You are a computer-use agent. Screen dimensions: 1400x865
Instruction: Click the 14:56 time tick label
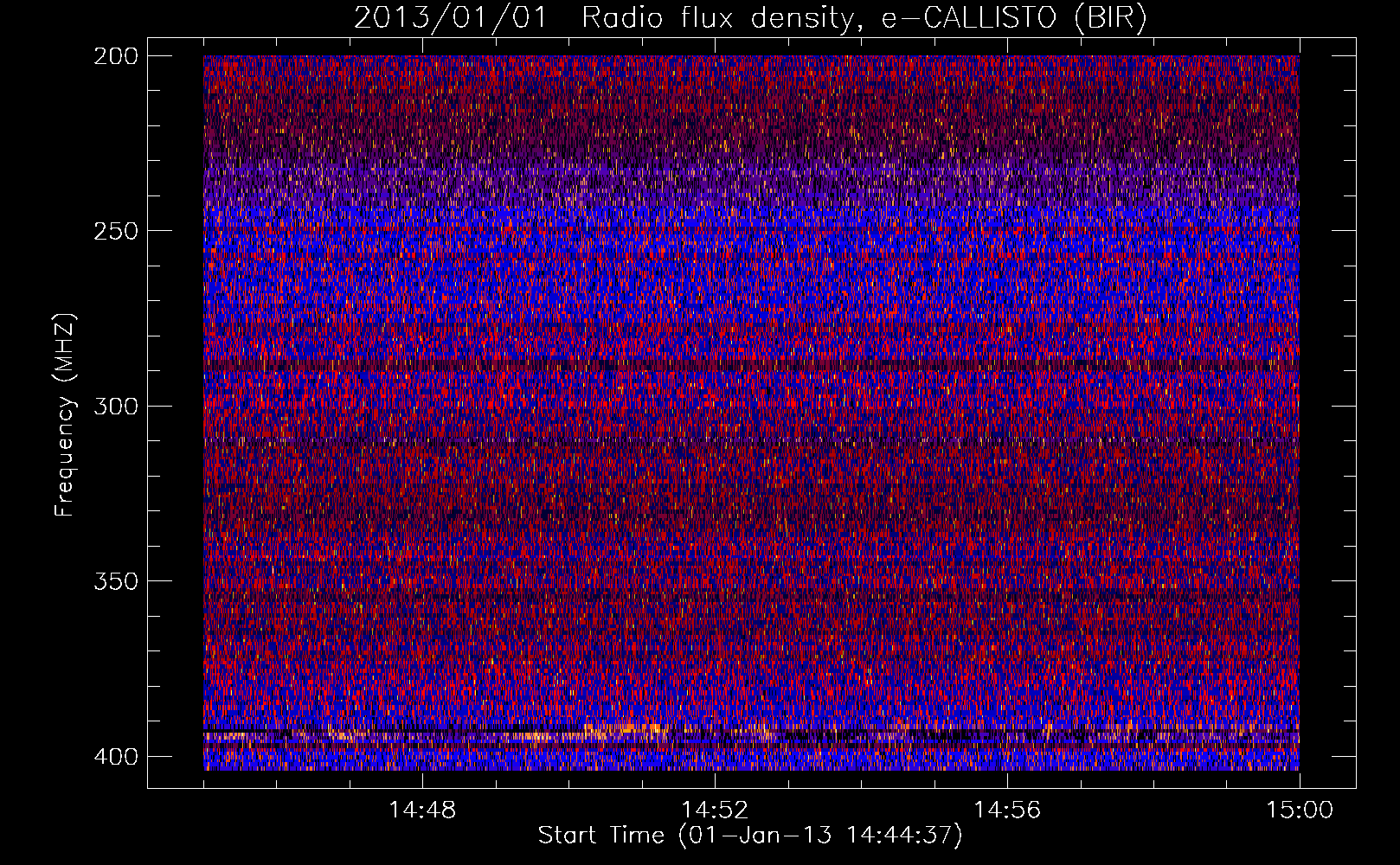pos(1007,811)
